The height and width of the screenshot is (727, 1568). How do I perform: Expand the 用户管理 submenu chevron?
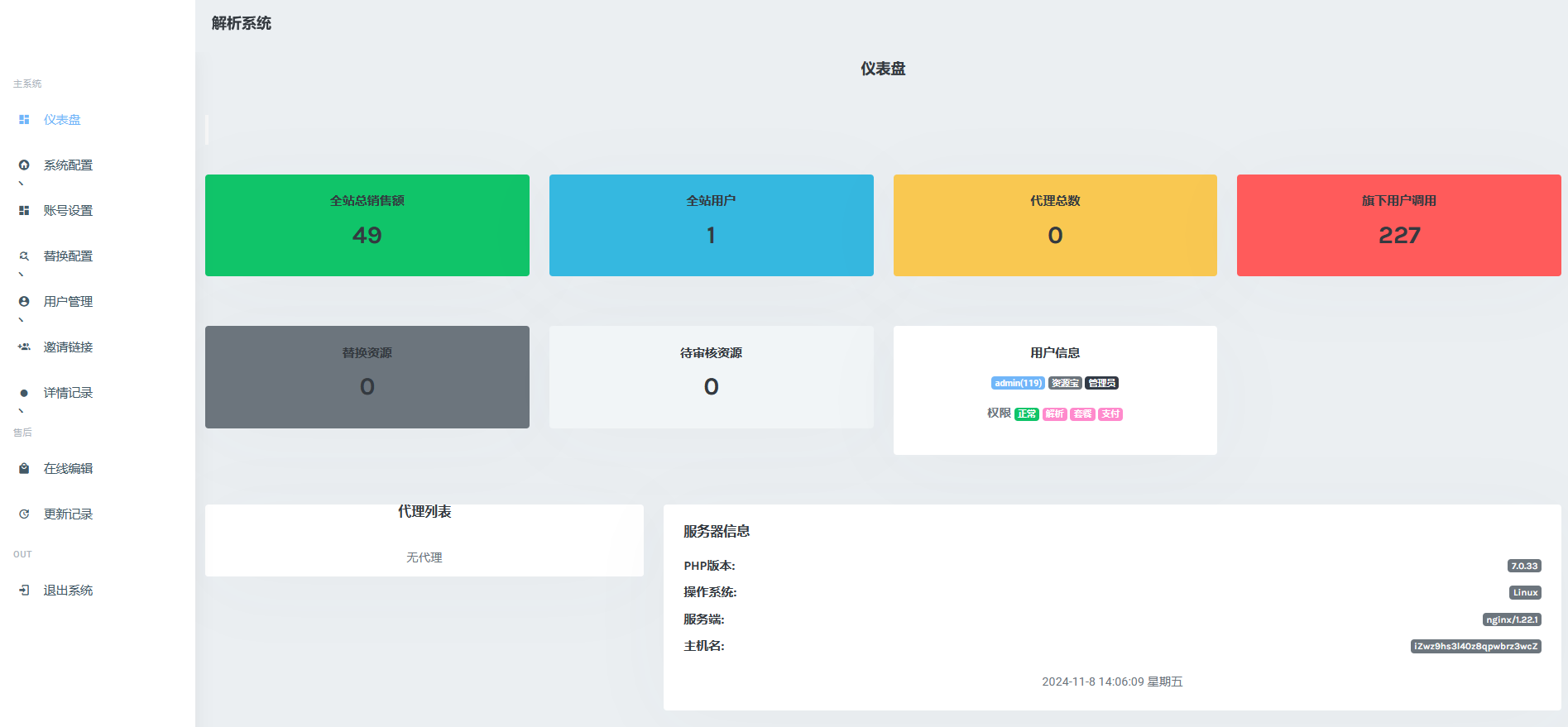coord(21,320)
